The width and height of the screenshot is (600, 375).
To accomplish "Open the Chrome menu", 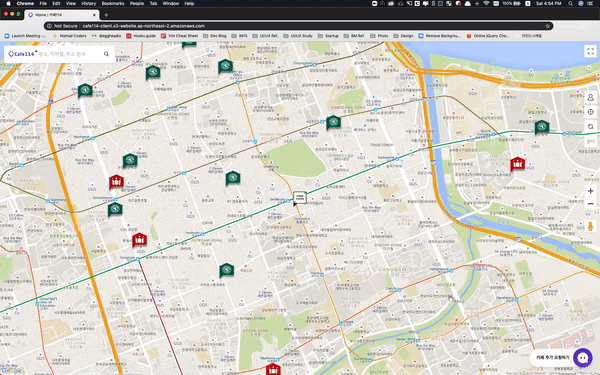I will click(25, 3).
